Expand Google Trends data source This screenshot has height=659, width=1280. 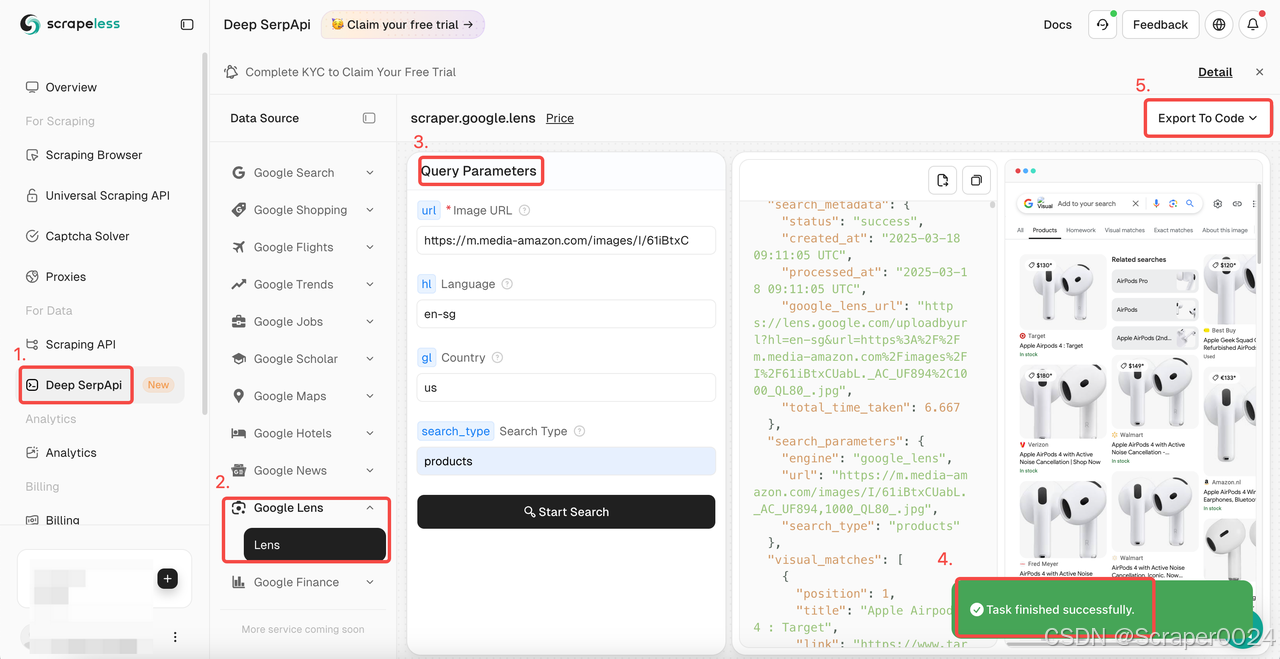(x=303, y=284)
